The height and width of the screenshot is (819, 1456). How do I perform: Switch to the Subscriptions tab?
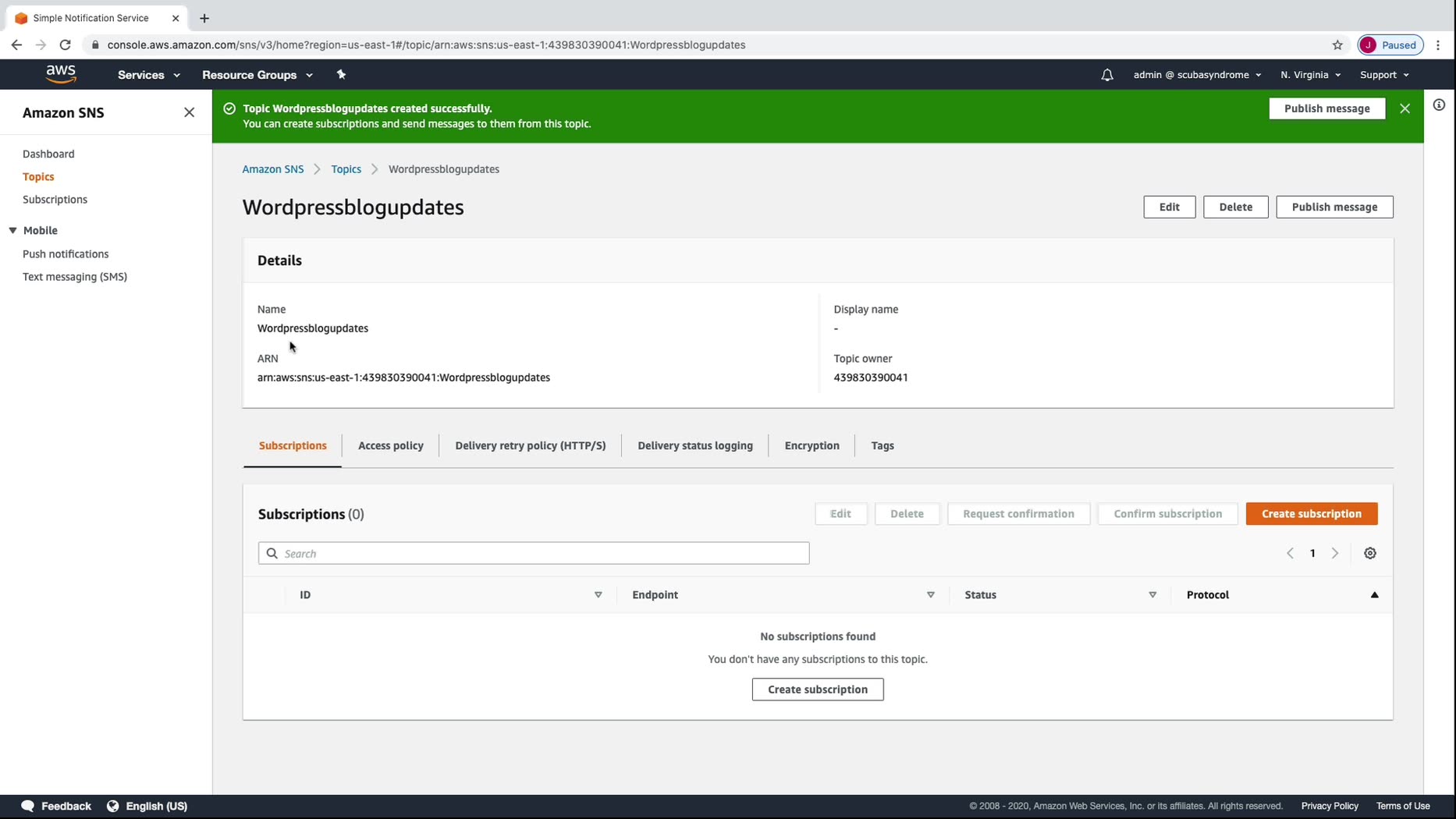pyautogui.click(x=293, y=446)
